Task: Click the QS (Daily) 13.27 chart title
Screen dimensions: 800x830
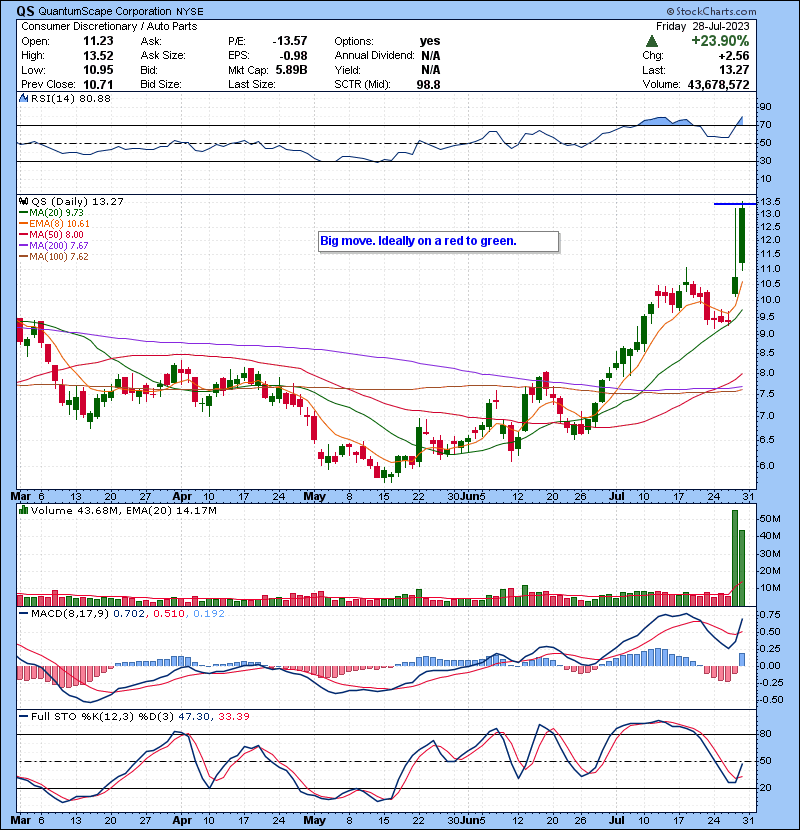Action: pyautogui.click(x=77, y=201)
